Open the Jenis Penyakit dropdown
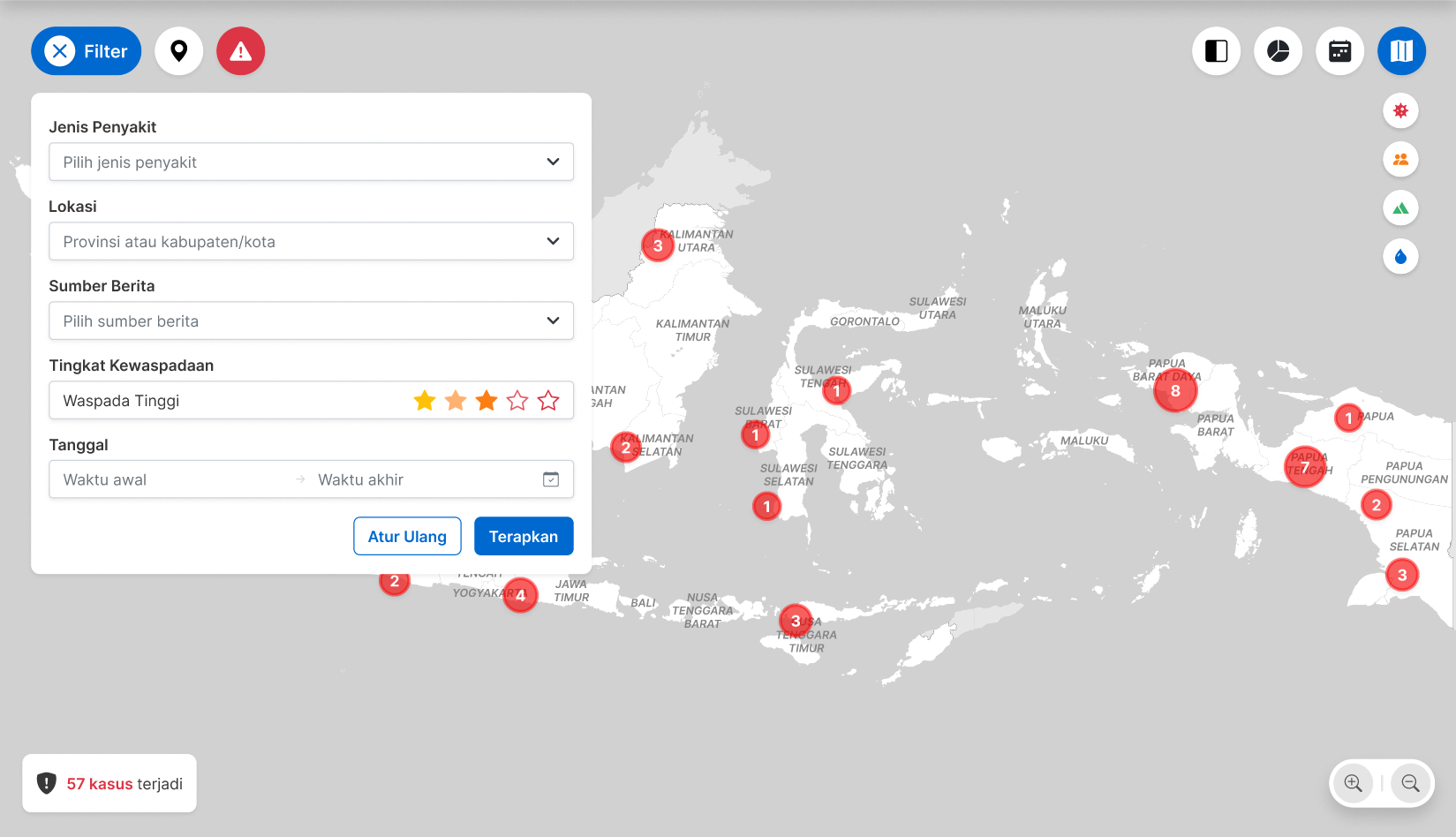Viewport: 1456px width, 837px height. point(311,162)
